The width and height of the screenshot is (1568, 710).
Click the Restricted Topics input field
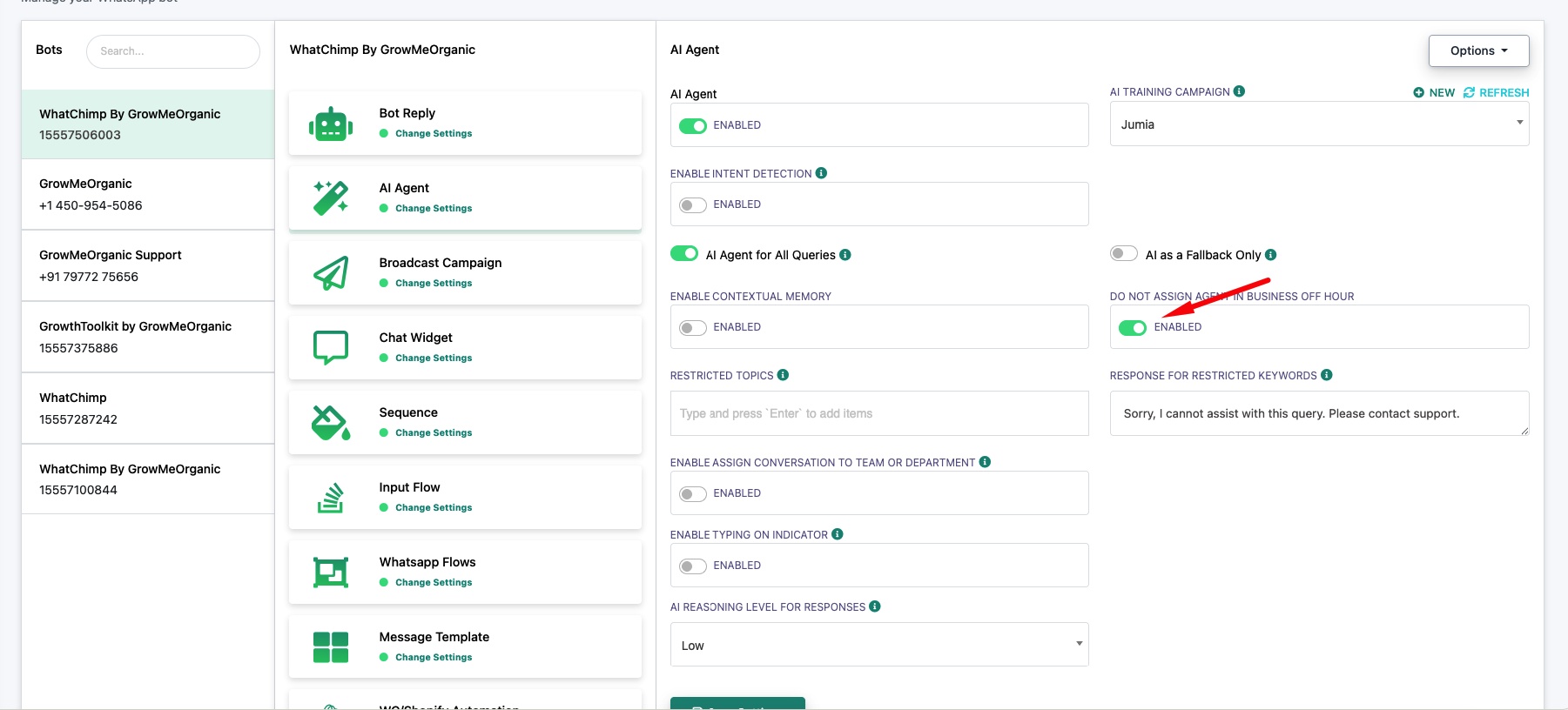[879, 413]
